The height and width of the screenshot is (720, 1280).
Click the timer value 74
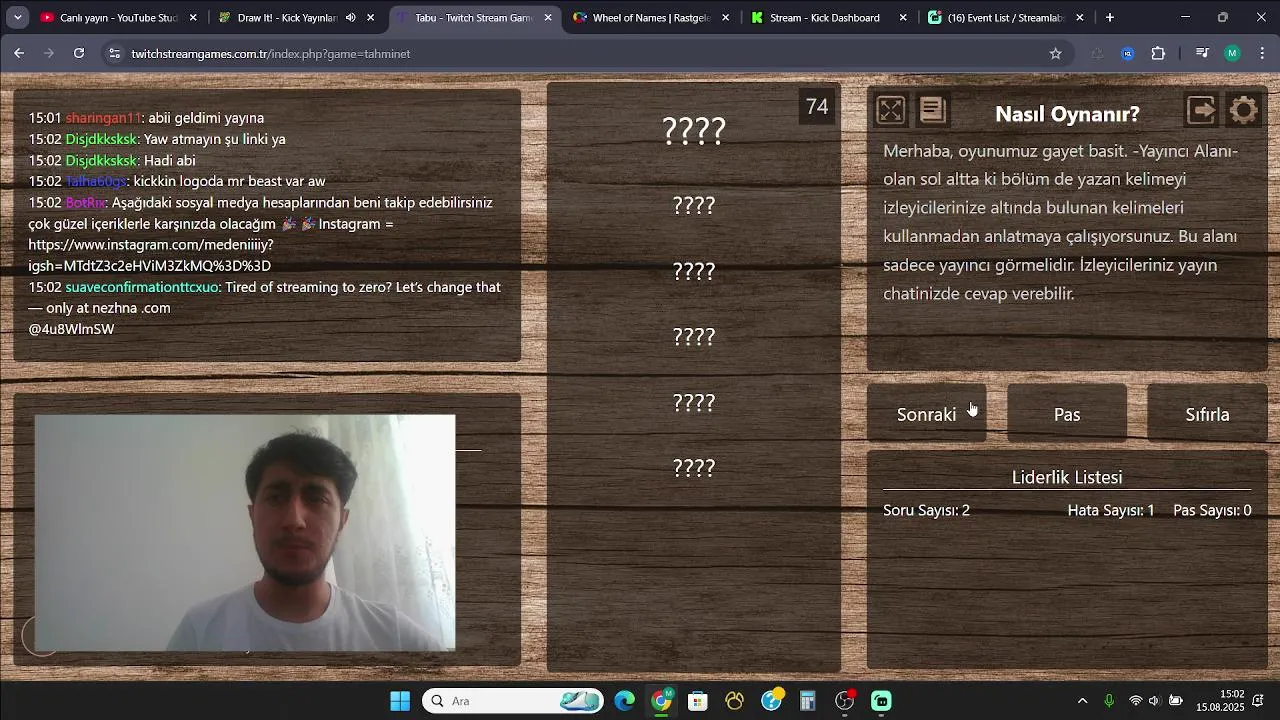817,107
